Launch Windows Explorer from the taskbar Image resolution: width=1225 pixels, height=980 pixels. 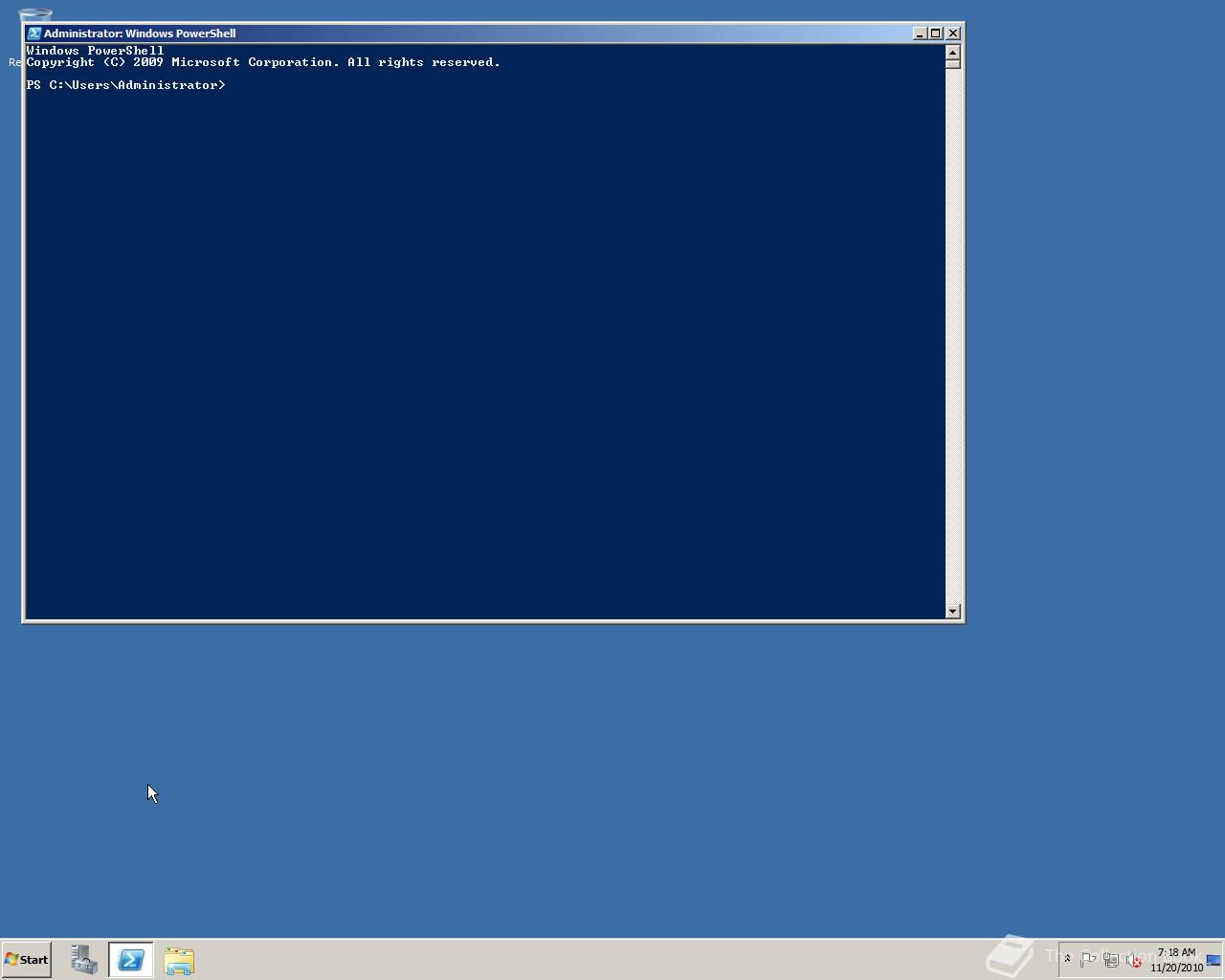pyautogui.click(x=179, y=960)
